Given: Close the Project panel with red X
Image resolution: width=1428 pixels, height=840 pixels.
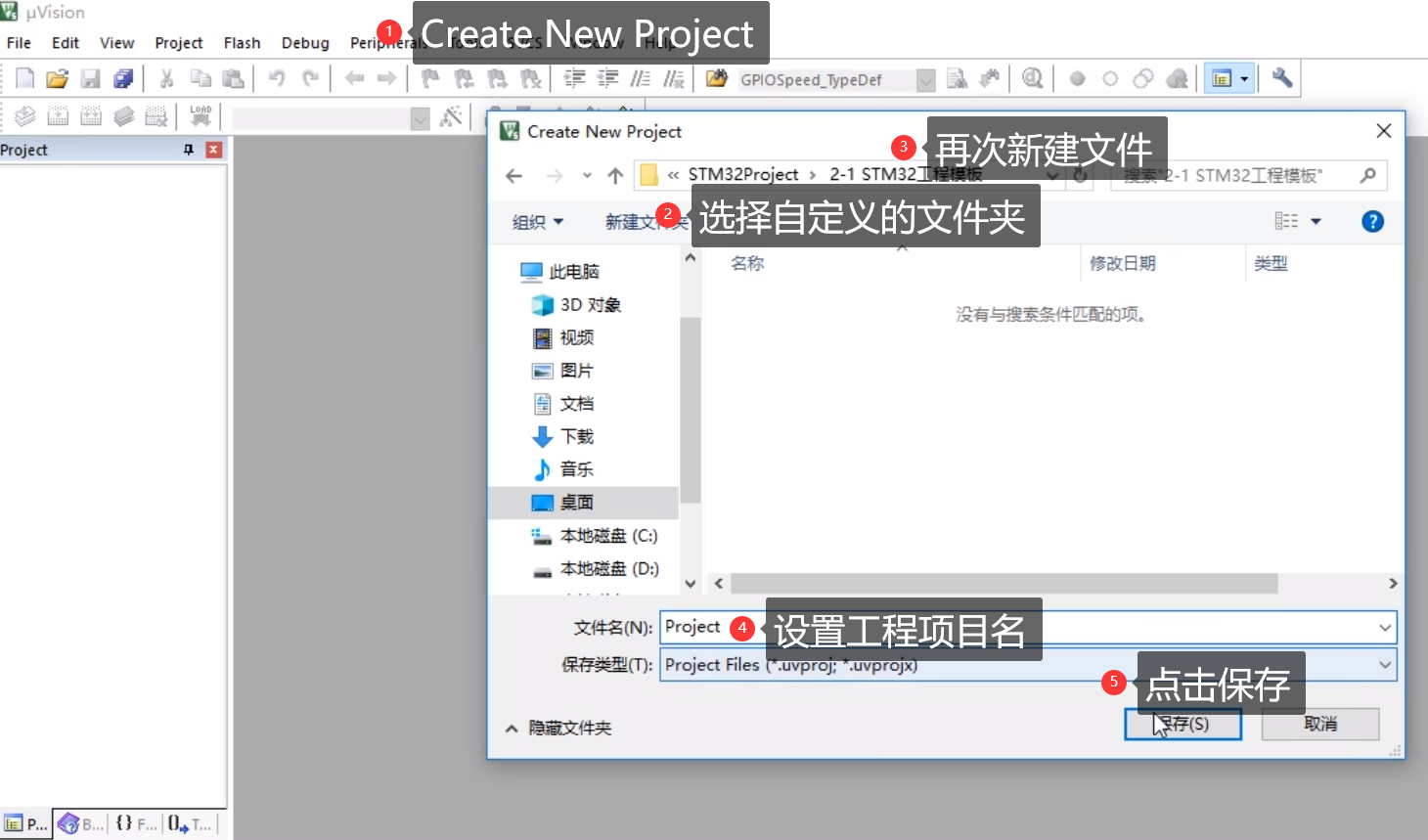Looking at the screenshot, I should pyautogui.click(x=214, y=150).
